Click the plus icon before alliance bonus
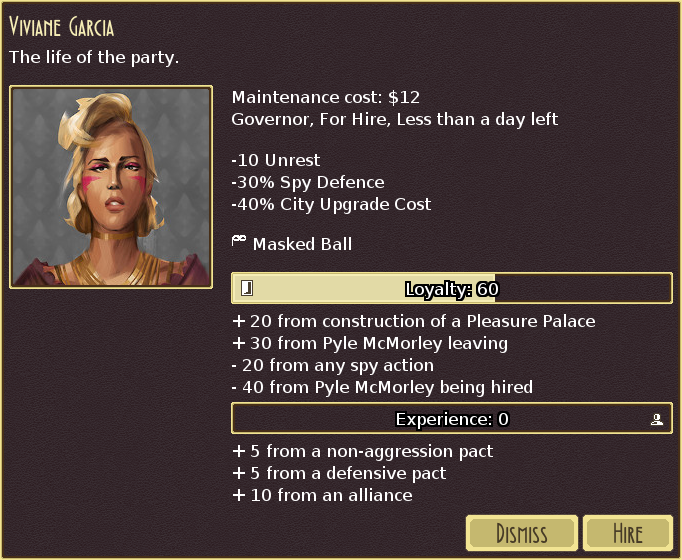This screenshot has width=682, height=560. [239, 495]
